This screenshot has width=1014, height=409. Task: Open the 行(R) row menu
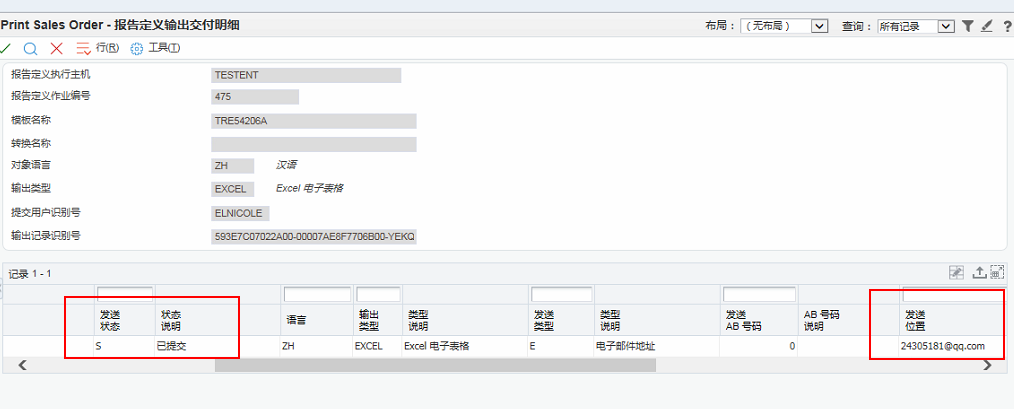107,48
